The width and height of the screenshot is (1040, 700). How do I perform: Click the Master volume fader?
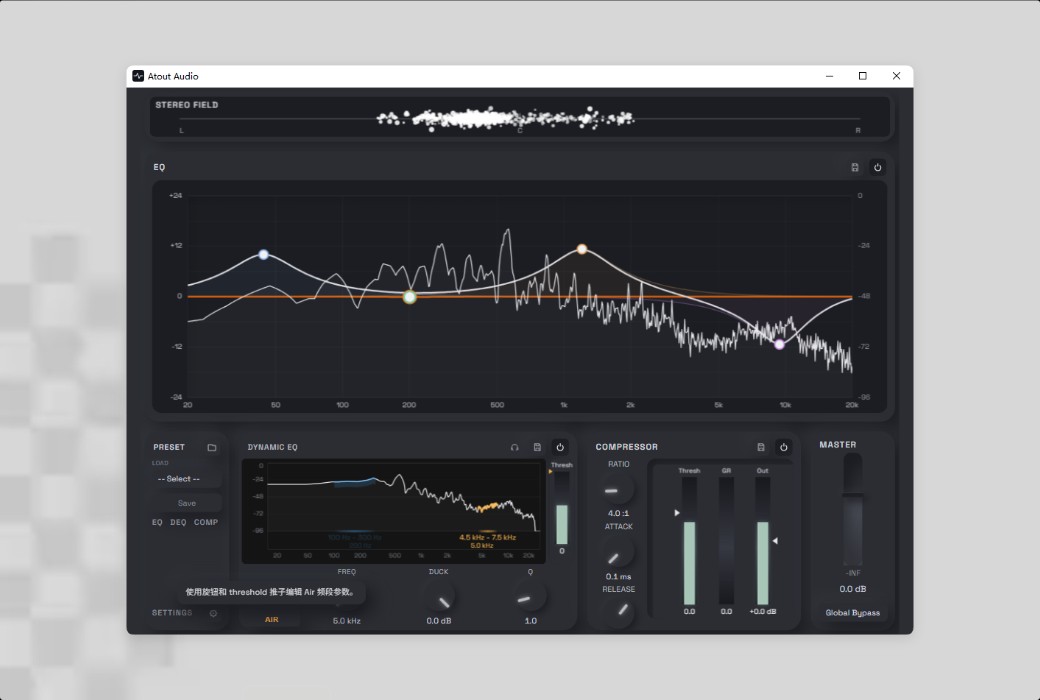[852, 509]
